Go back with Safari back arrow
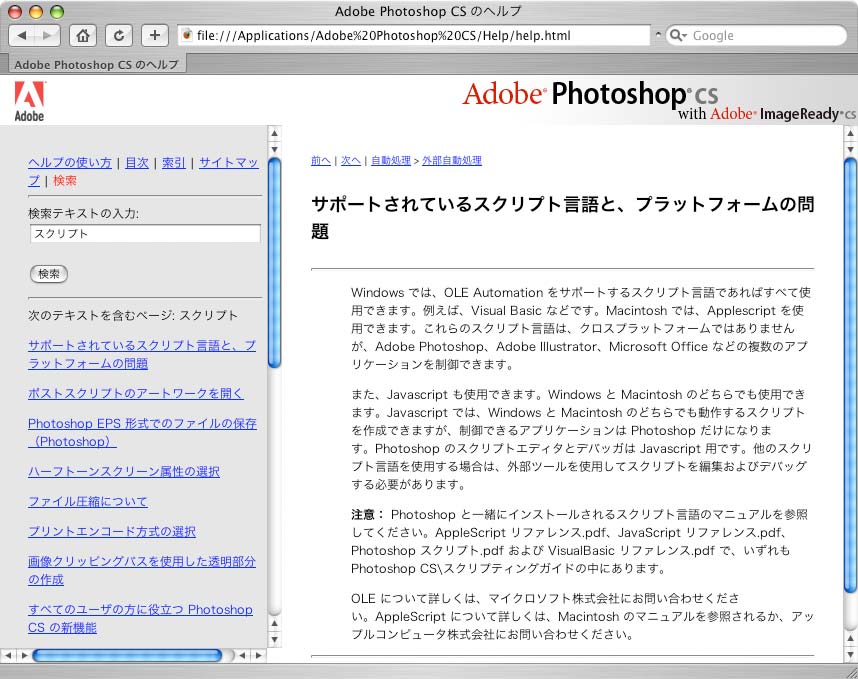The height and width of the screenshot is (679, 858). coord(22,36)
